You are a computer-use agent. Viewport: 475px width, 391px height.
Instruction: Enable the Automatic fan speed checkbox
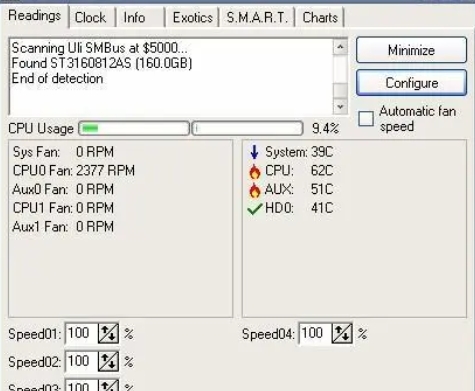[366, 119]
